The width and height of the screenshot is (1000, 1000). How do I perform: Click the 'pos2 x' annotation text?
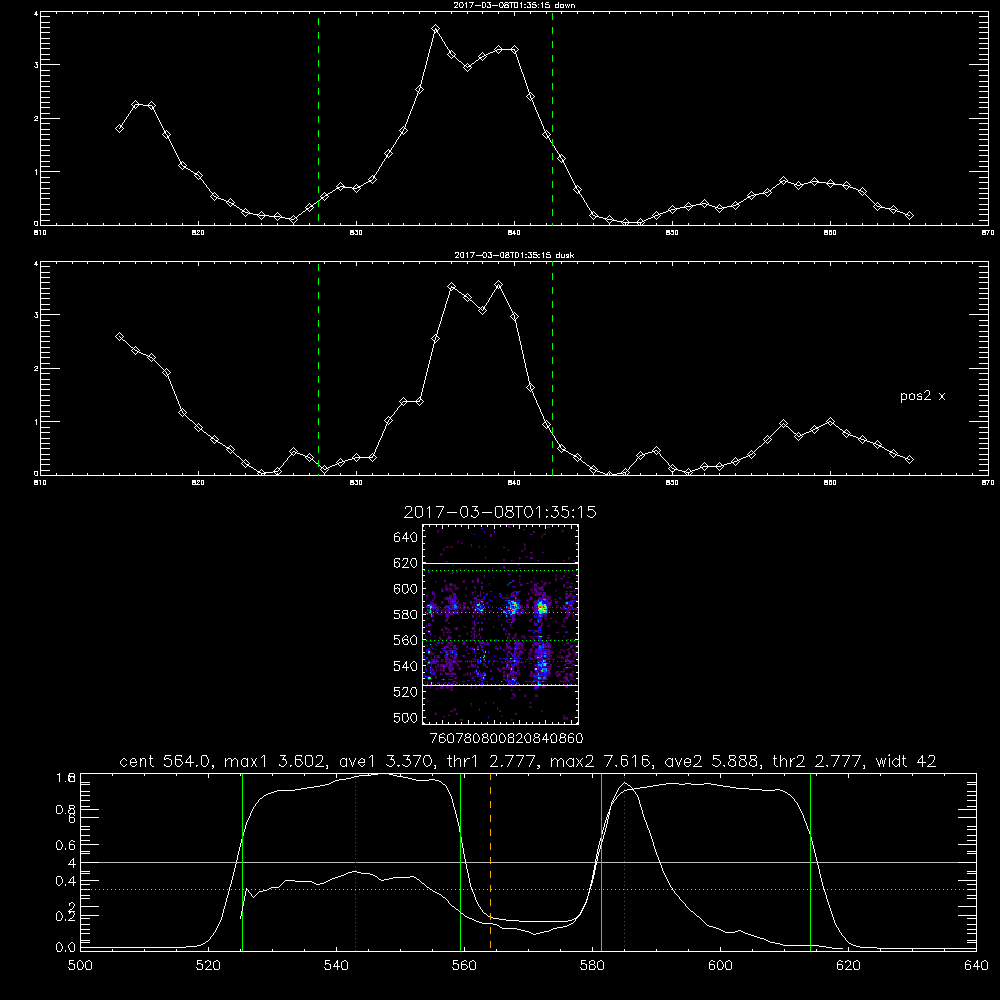pyautogui.click(x=922, y=396)
